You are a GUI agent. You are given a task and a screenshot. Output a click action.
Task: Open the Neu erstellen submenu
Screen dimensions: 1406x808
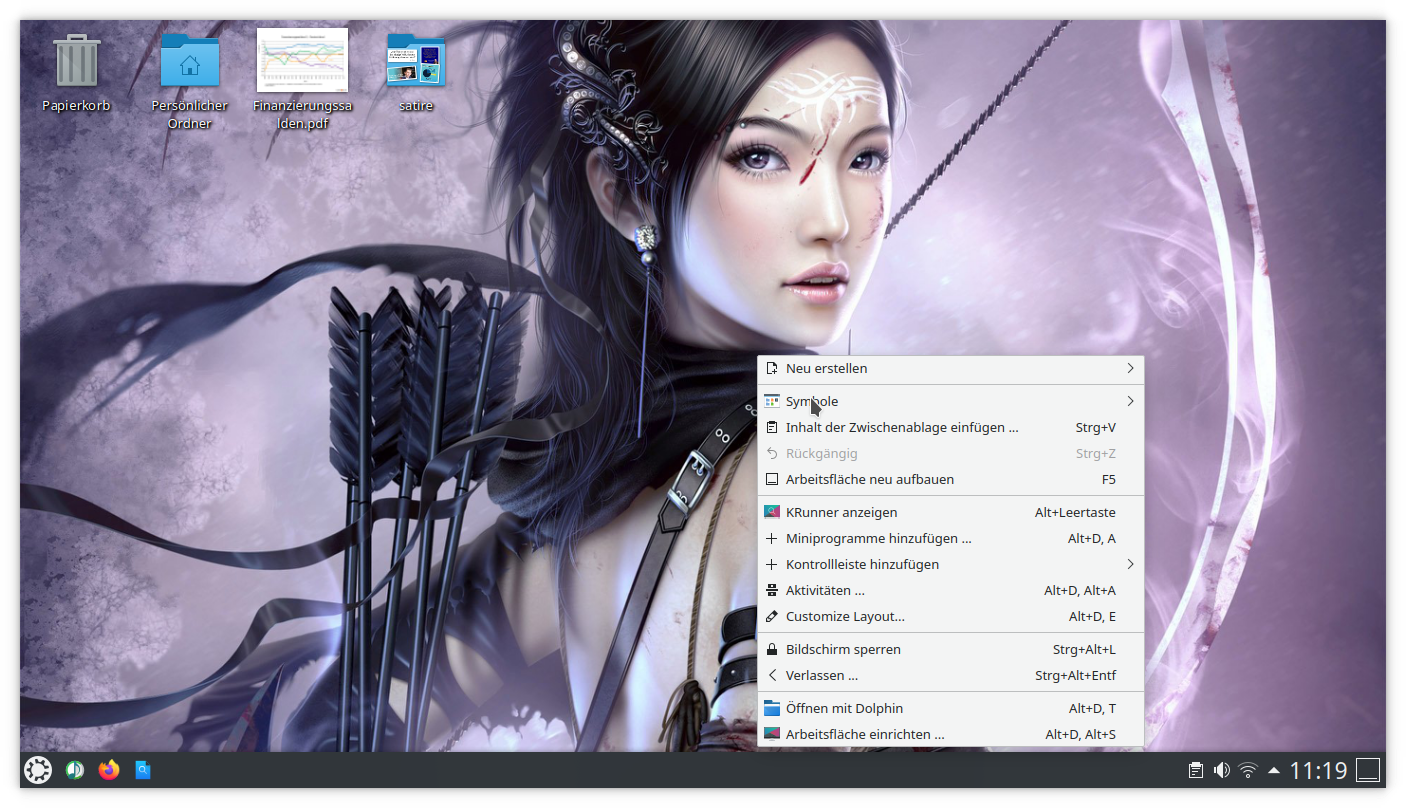pos(950,368)
